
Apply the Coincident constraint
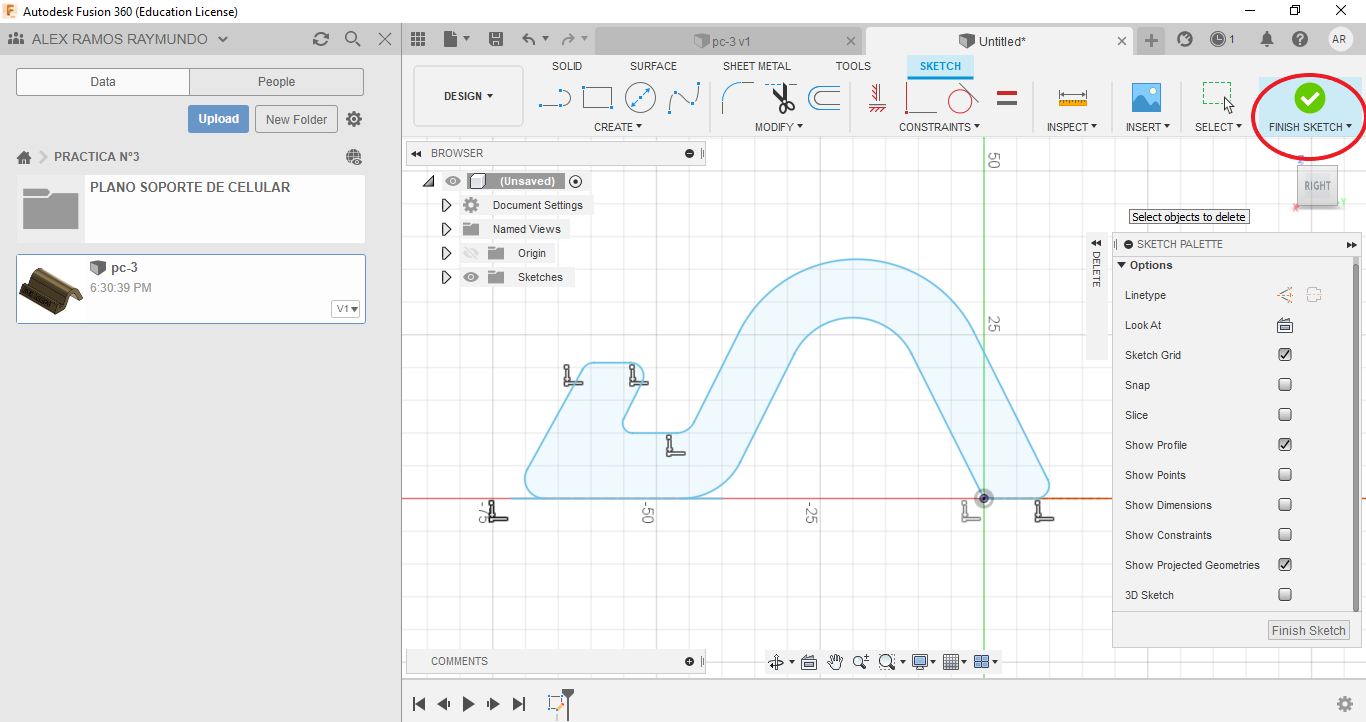[921, 98]
